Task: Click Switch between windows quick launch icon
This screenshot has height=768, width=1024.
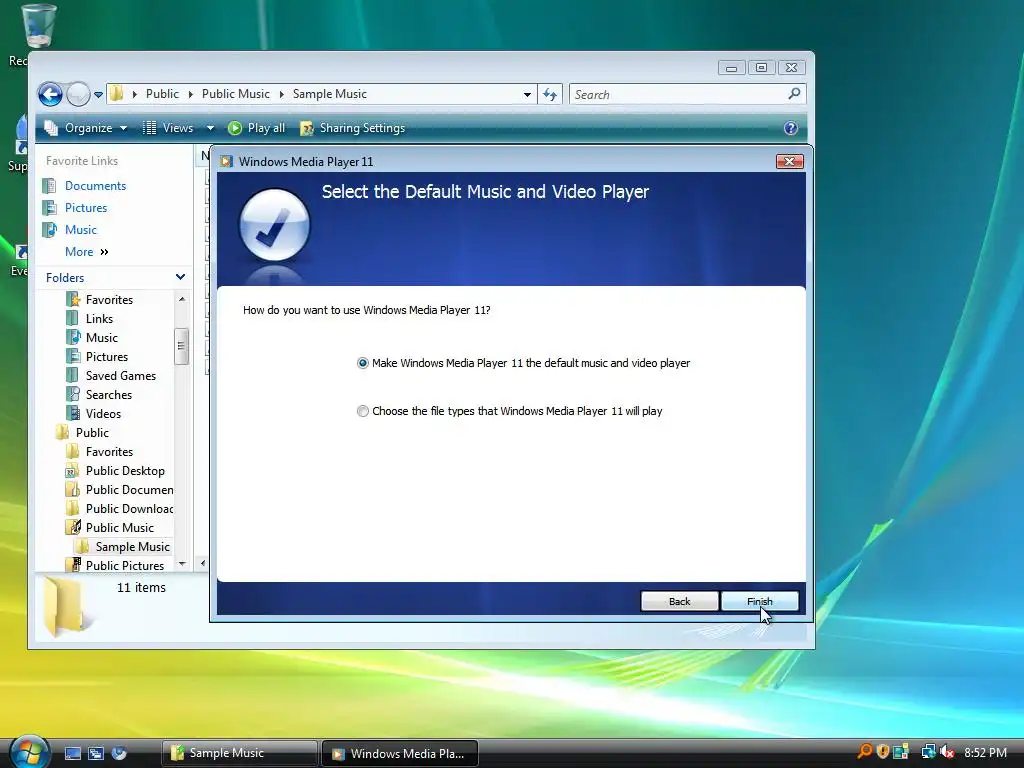Action: coord(96,754)
